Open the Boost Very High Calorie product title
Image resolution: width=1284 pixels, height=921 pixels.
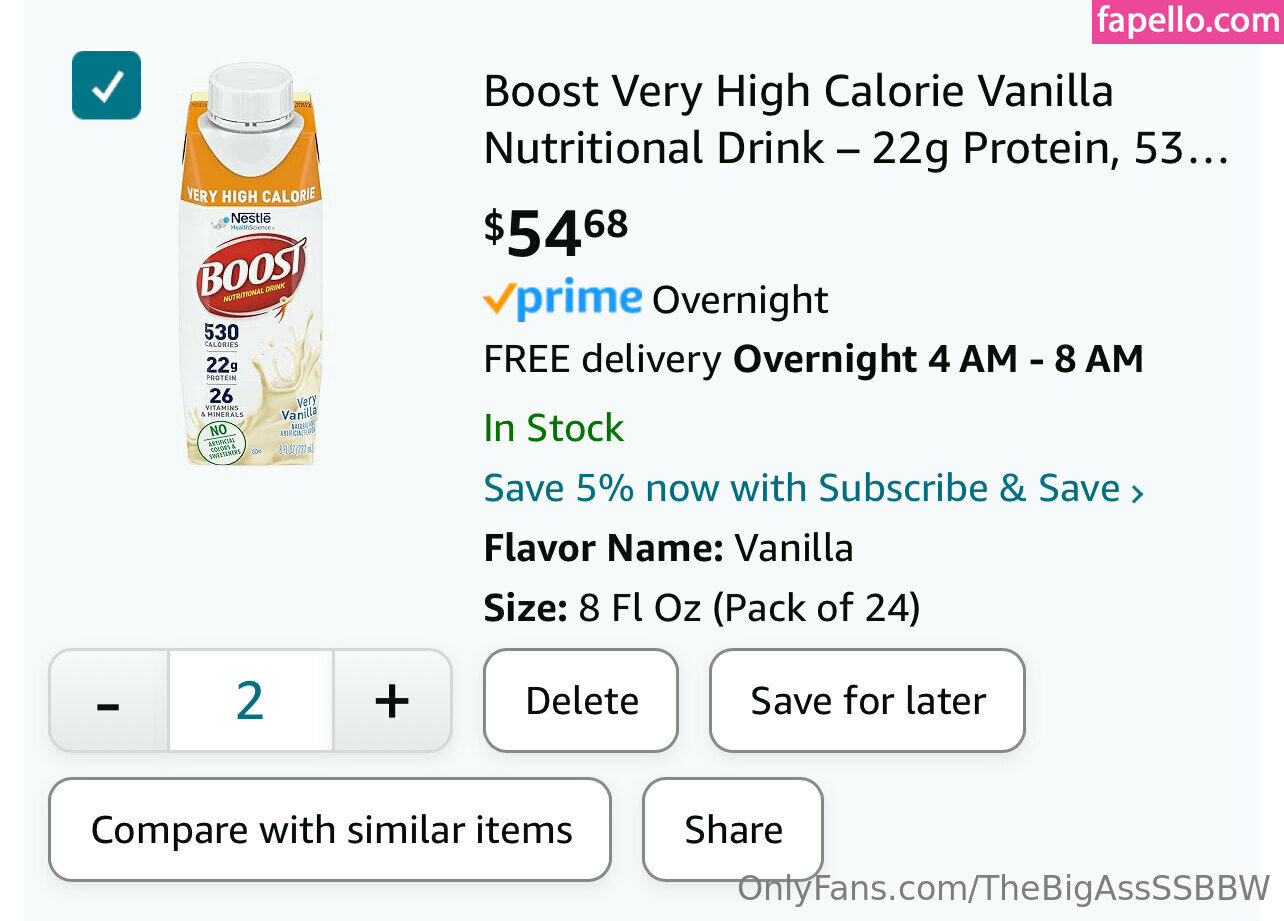pyautogui.click(x=855, y=120)
